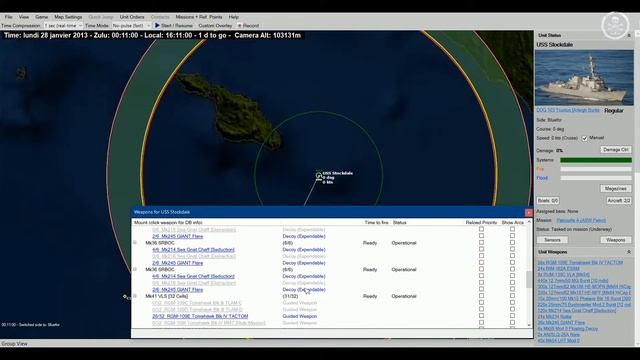Screen dimensions: 640x360
Task: Check Show Arcs for the 0/32 TLAM-D row
Action: coord(512,309)
